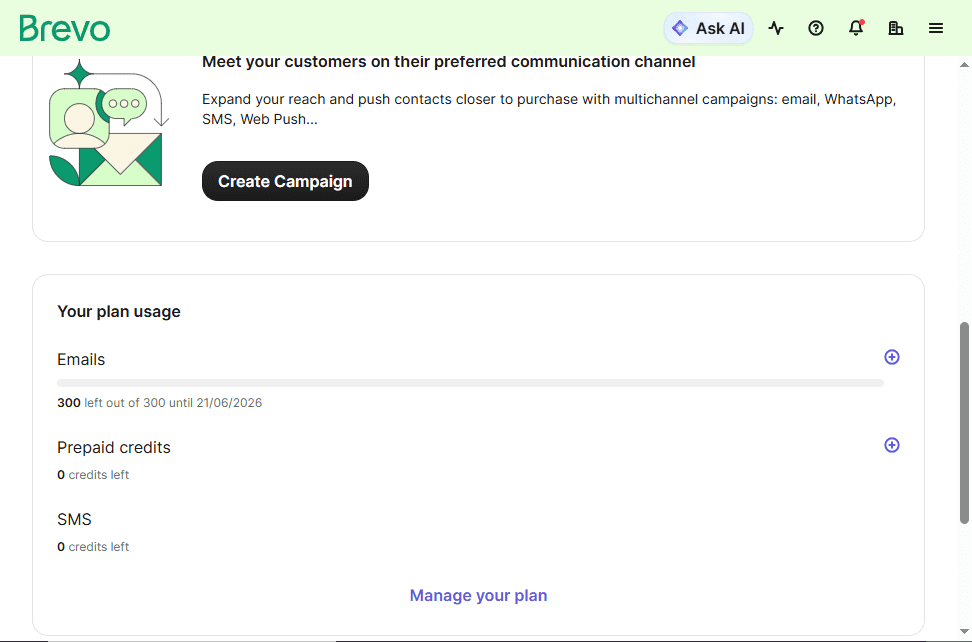Add more emails with the plus icon
The height and width of the screenshot is (642, 972).
(891, 357)
